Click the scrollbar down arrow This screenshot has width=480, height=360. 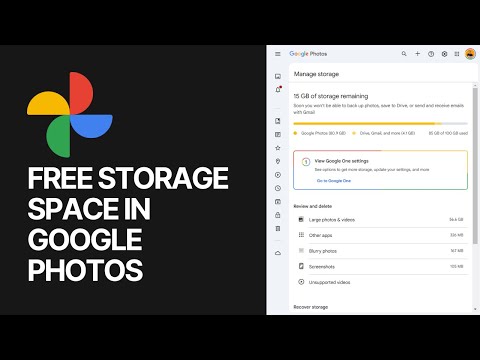pyautogui.click(x=475, y=309)
